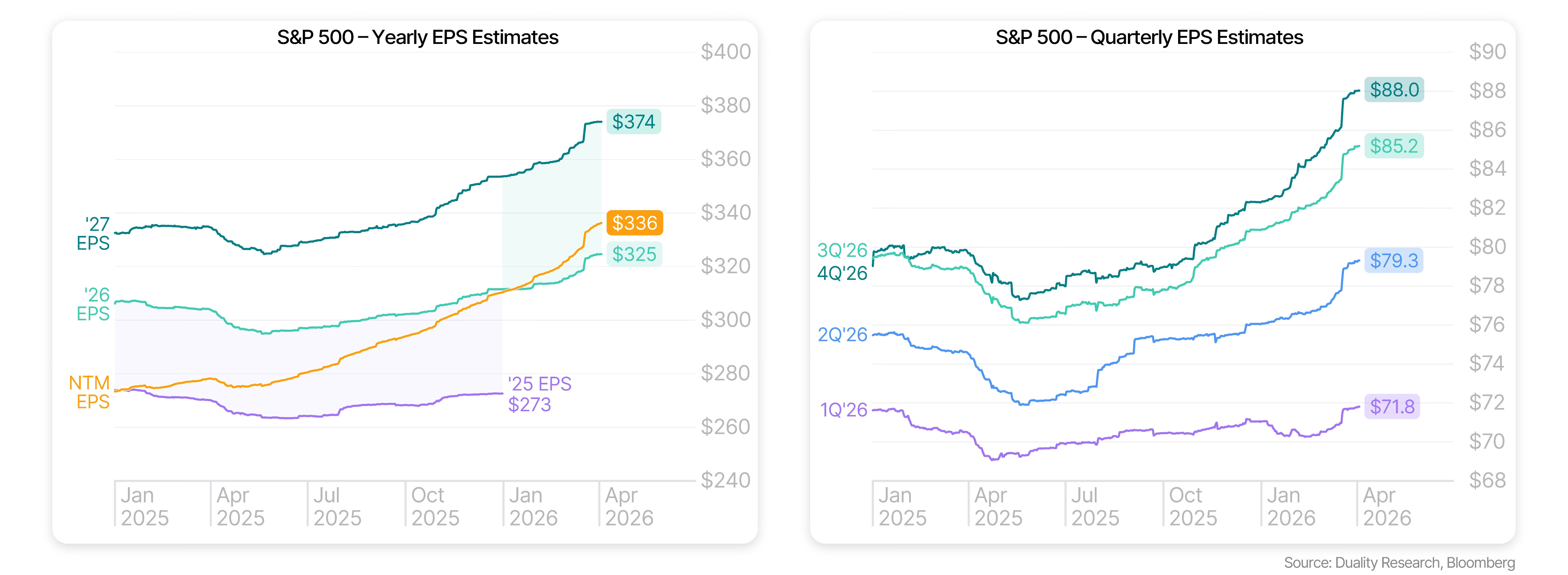Select the 2Q'26 series label
The height and width of the screenshot is (575, 1568).
[x=842, y=335]
